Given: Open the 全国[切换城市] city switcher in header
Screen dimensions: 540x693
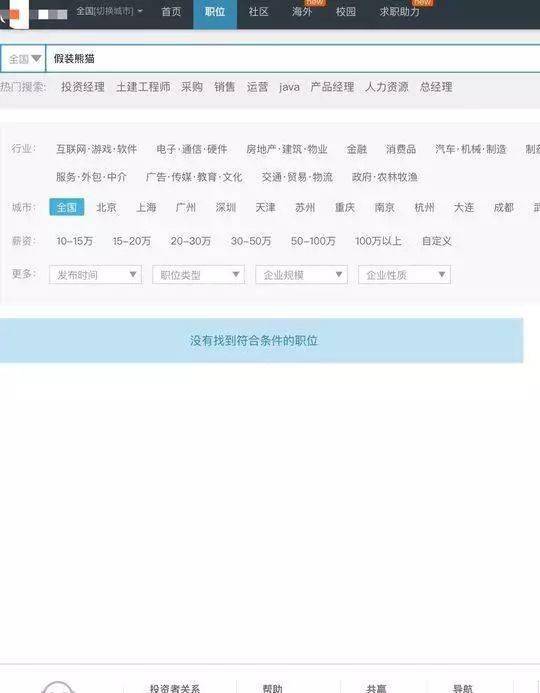Looking at the screenshot, I should (109, 11).
